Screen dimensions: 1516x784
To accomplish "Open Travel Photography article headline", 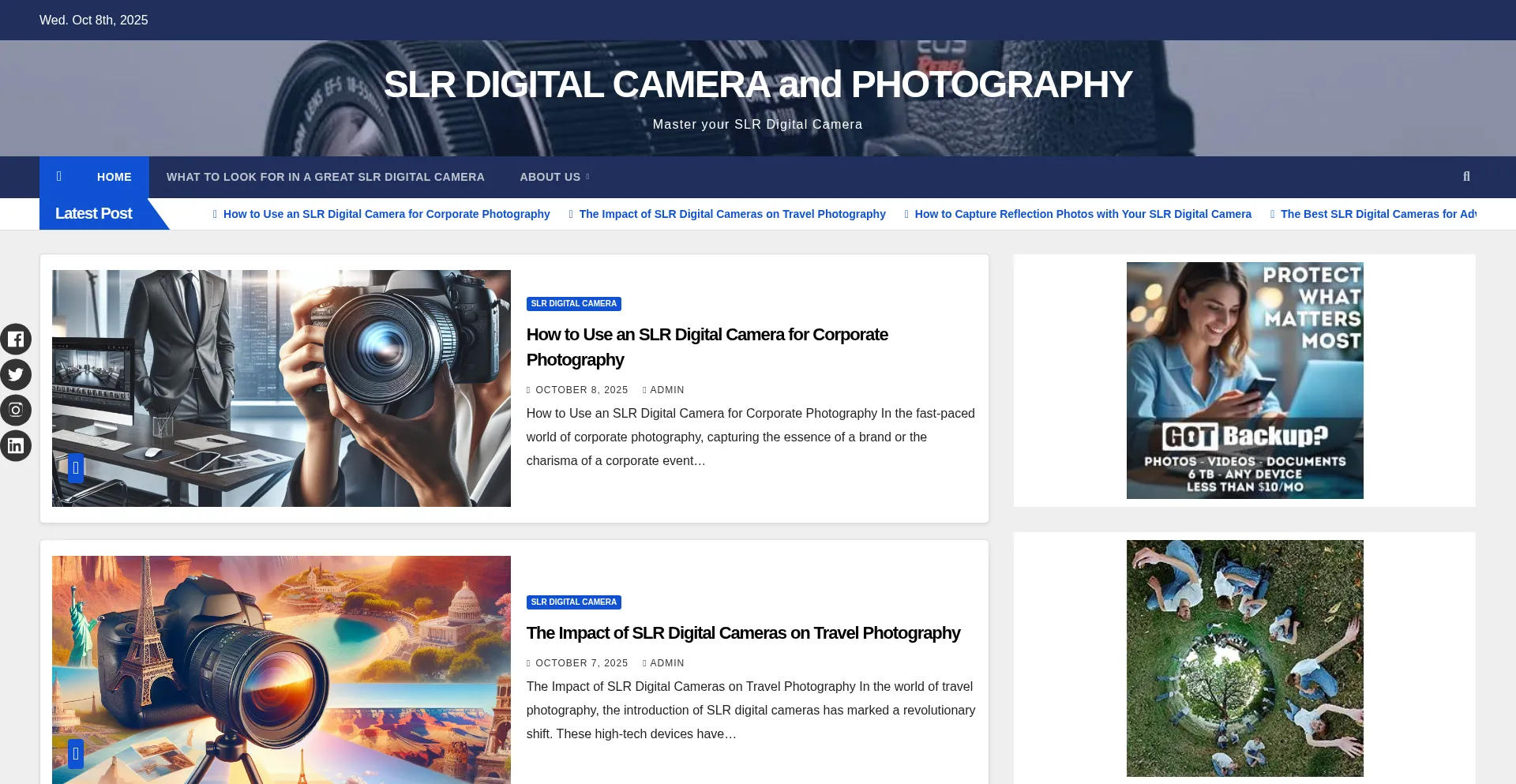I will 743,633.
